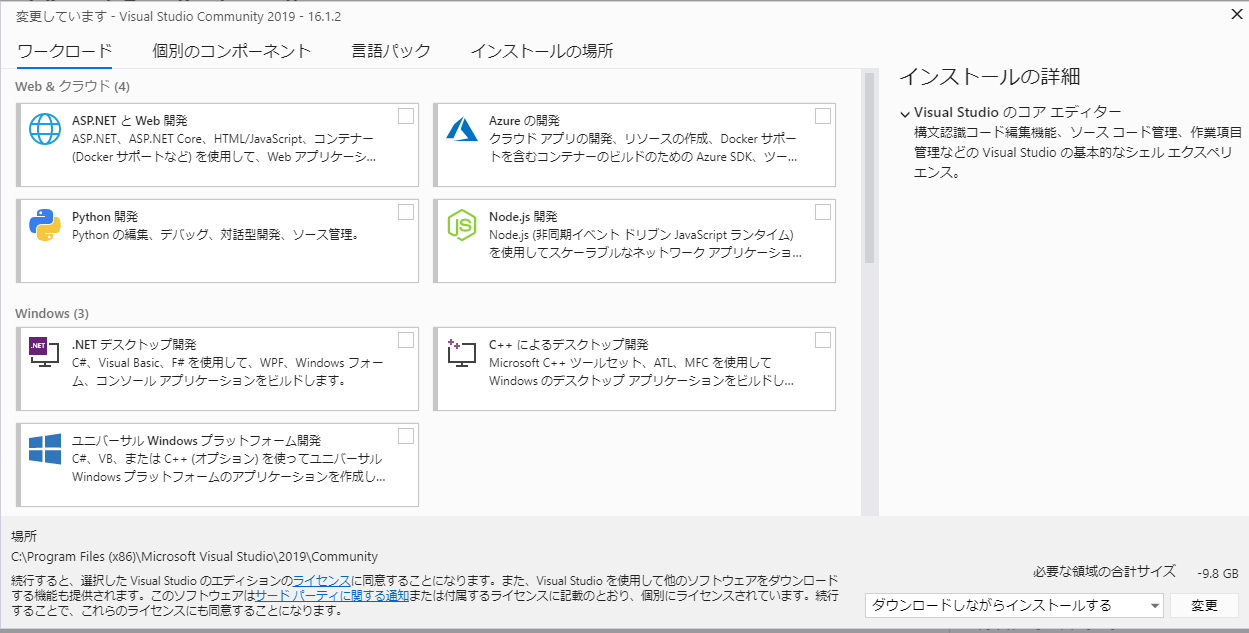Click the Python development snake icon
Image resolution: width=1249 pixels, height=633 pixels.
point(45,225)
